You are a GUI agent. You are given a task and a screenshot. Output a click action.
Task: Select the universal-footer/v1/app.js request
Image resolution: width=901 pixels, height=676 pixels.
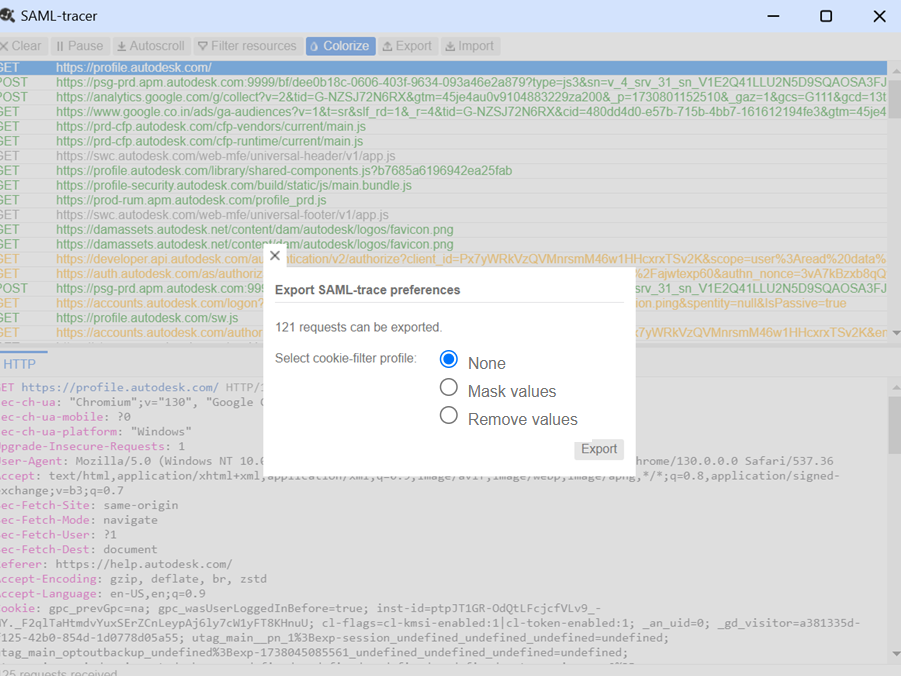point(443,215)
